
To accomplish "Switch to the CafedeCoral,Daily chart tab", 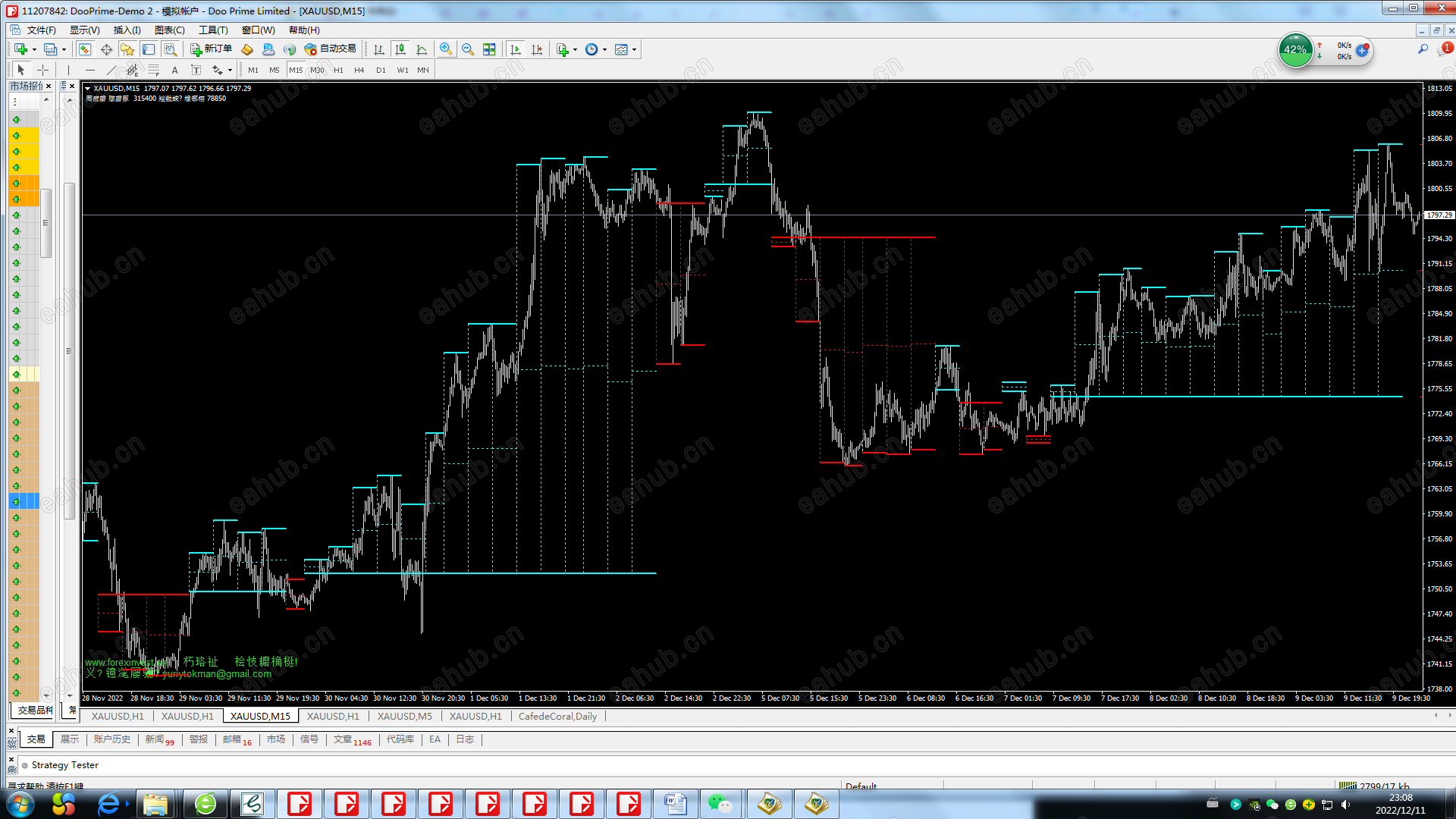I will pos(557,716).
